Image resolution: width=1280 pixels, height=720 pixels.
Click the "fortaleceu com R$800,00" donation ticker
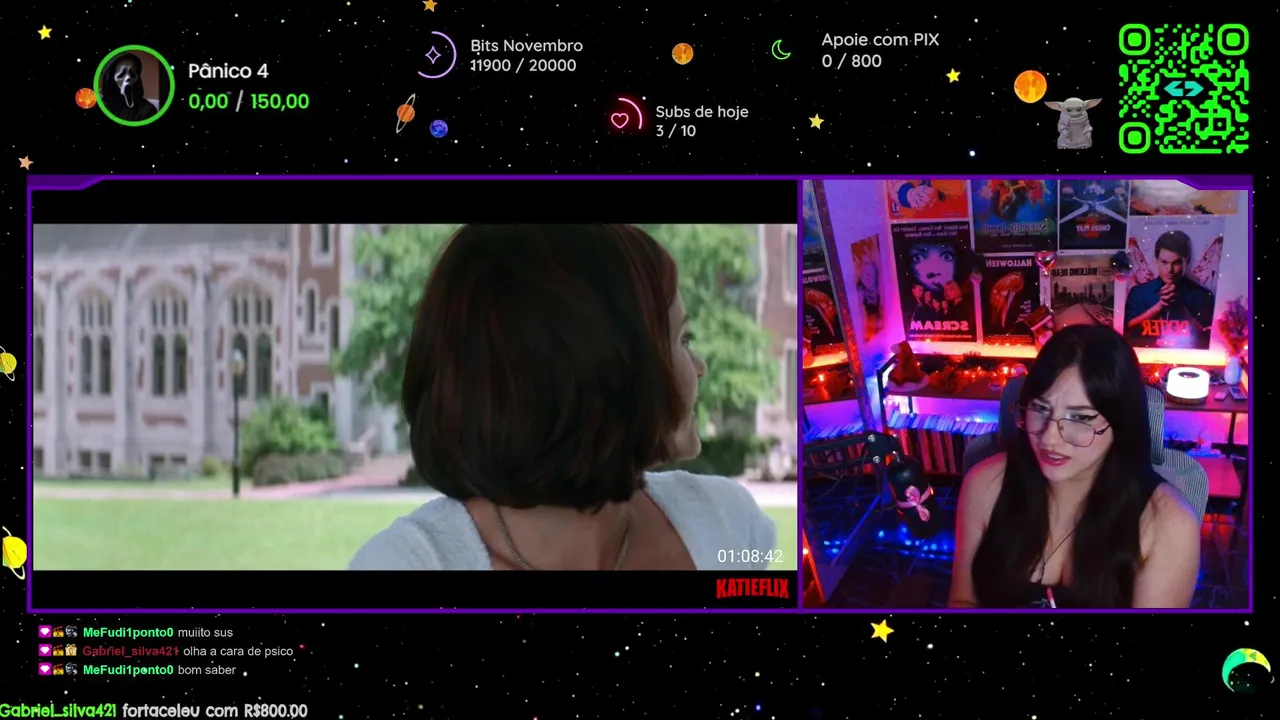pyautogui.click(x=215, y=711)
